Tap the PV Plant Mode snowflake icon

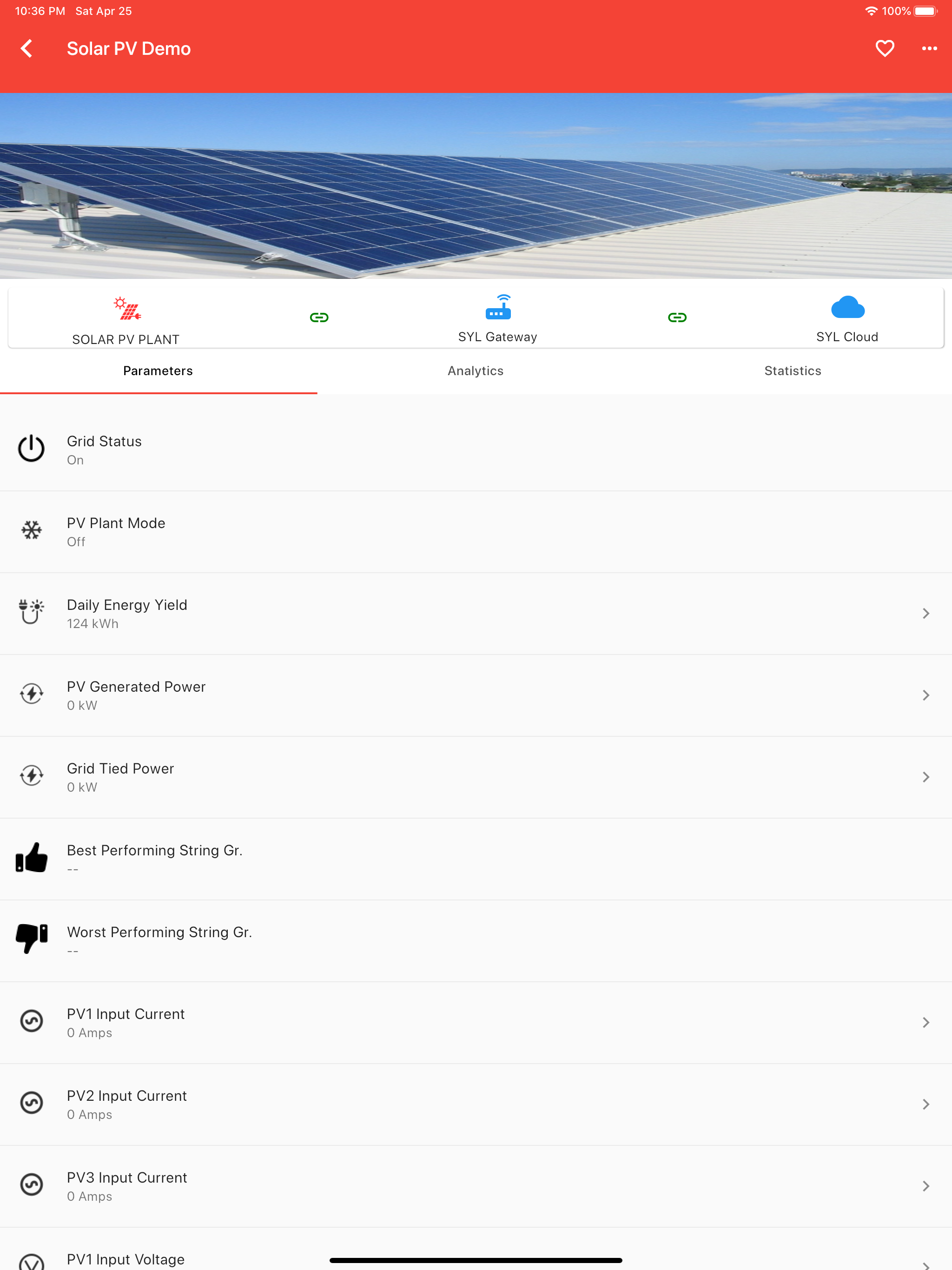[32, 530]
